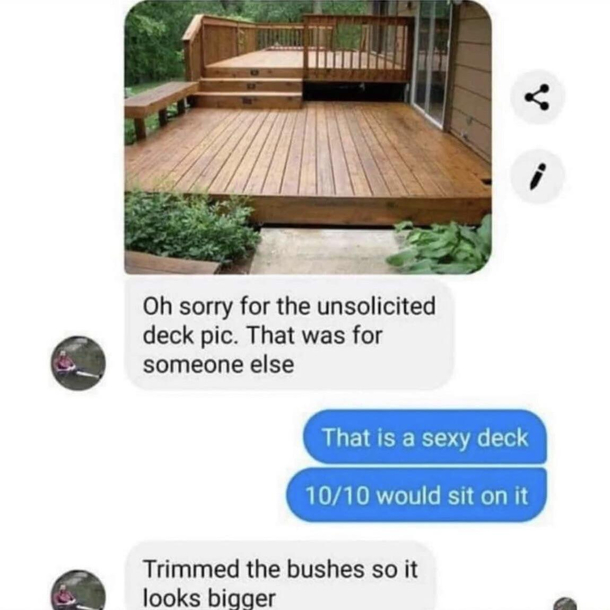Image resolution: width=610 pixels, height=610 pixels.
Task: Tap the deck stairs in the photo
Action: coord(249,89)
